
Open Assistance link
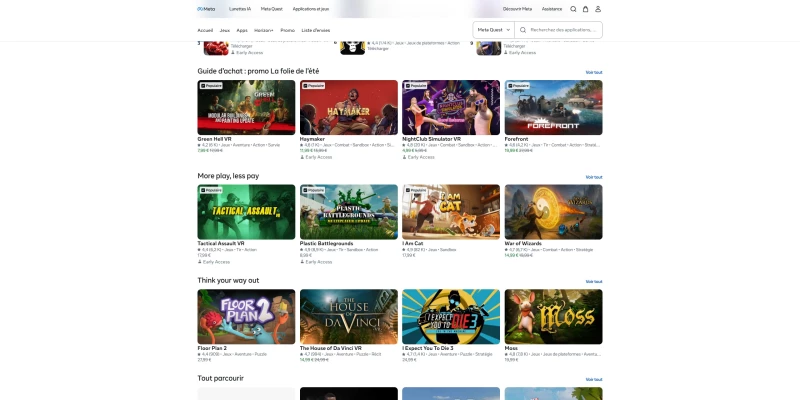coord(552,9)
